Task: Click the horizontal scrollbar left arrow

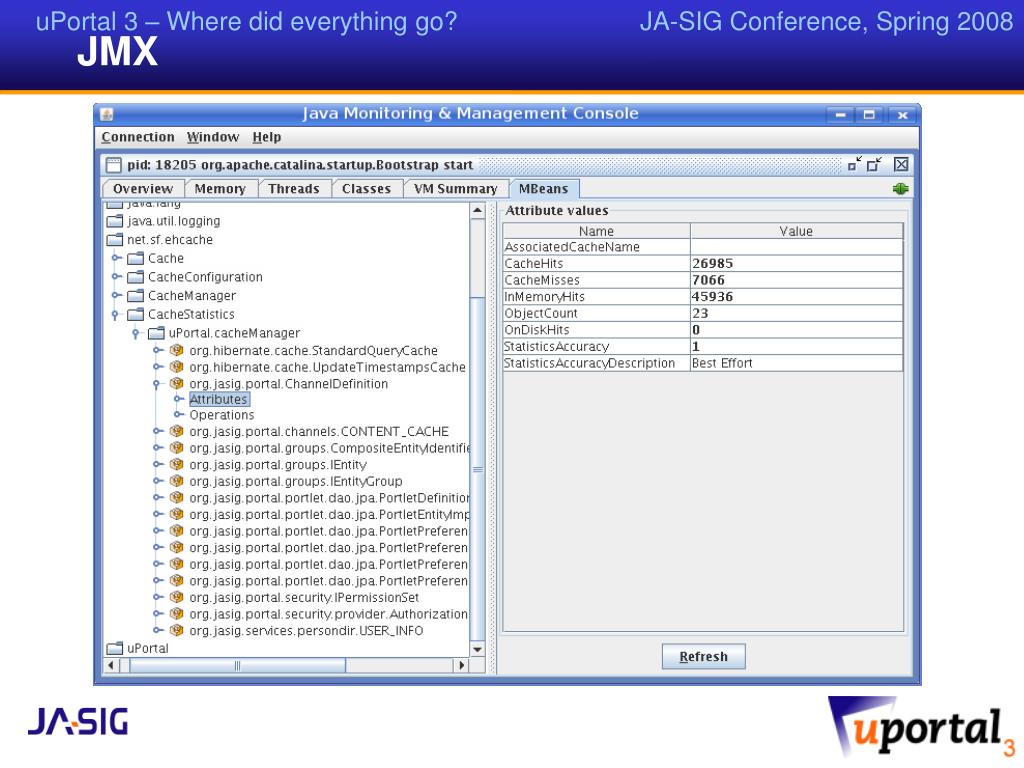Action: pos(111,665)
